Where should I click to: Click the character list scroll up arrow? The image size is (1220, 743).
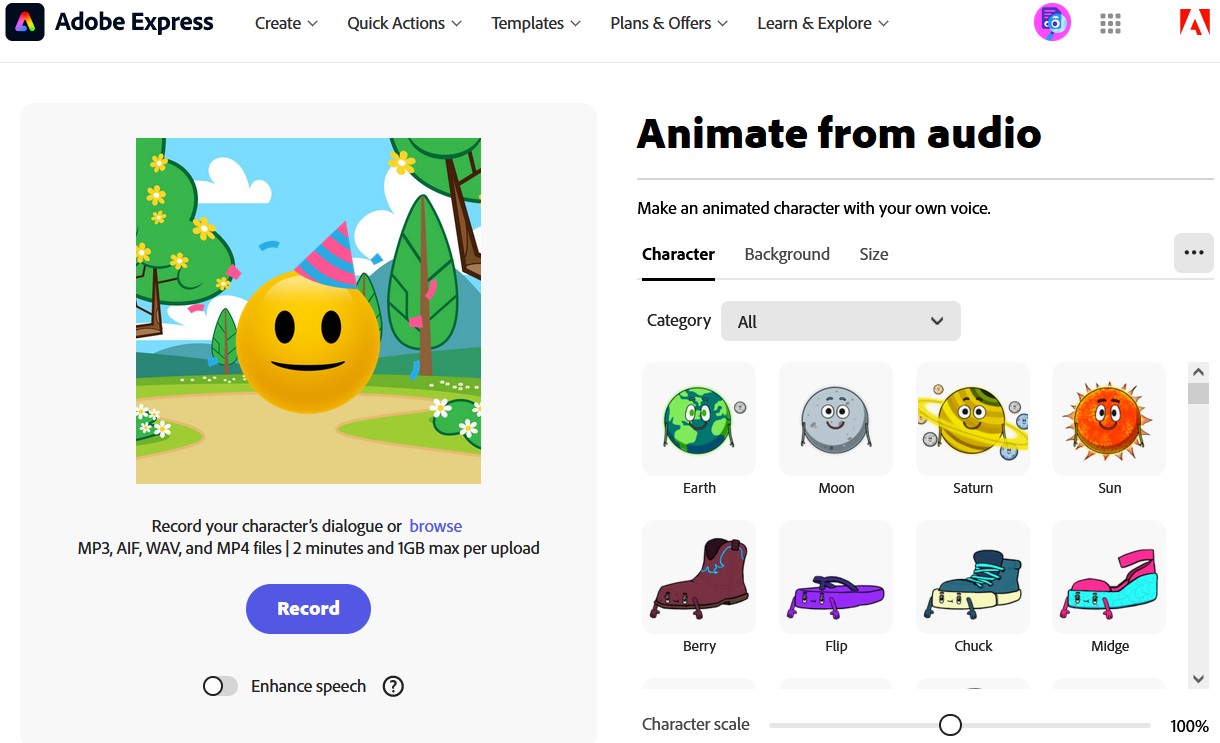point(1198,371)
